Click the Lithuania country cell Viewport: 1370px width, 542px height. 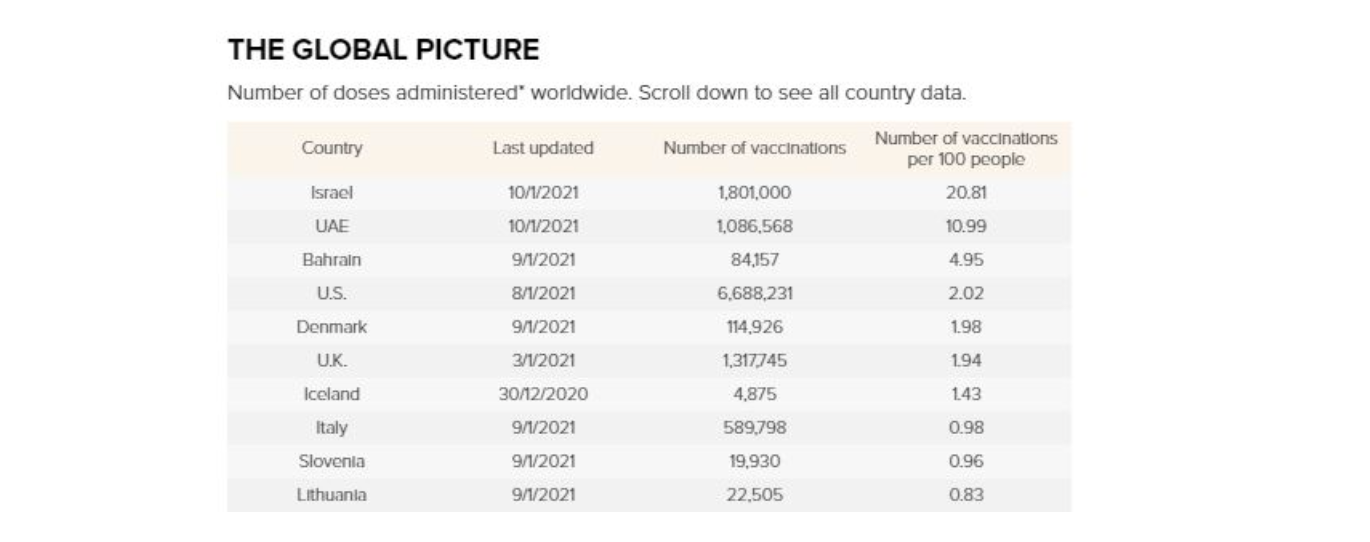(x=332, y=495)
